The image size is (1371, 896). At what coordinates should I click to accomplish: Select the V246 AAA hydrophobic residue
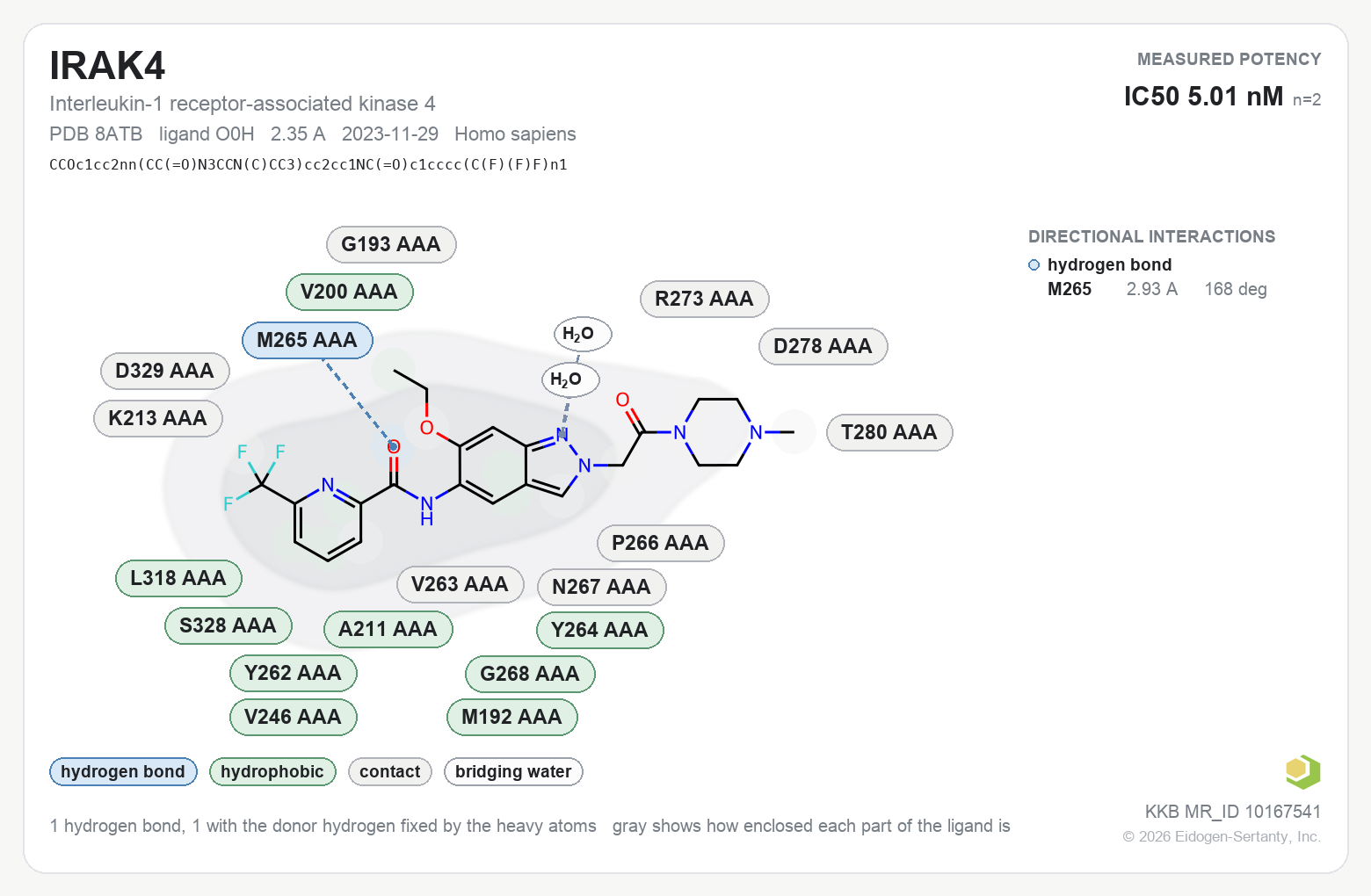tap(294, 717)
